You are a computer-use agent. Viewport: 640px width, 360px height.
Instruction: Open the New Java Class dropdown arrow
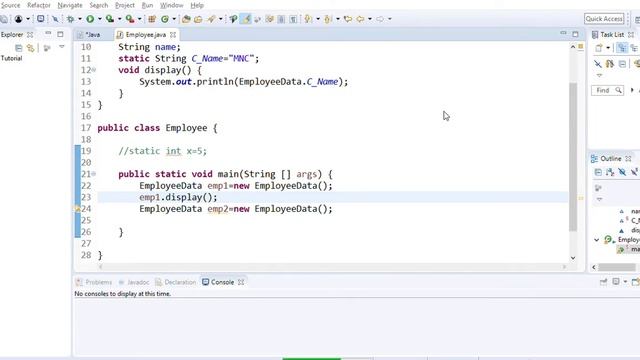(174, 19)
